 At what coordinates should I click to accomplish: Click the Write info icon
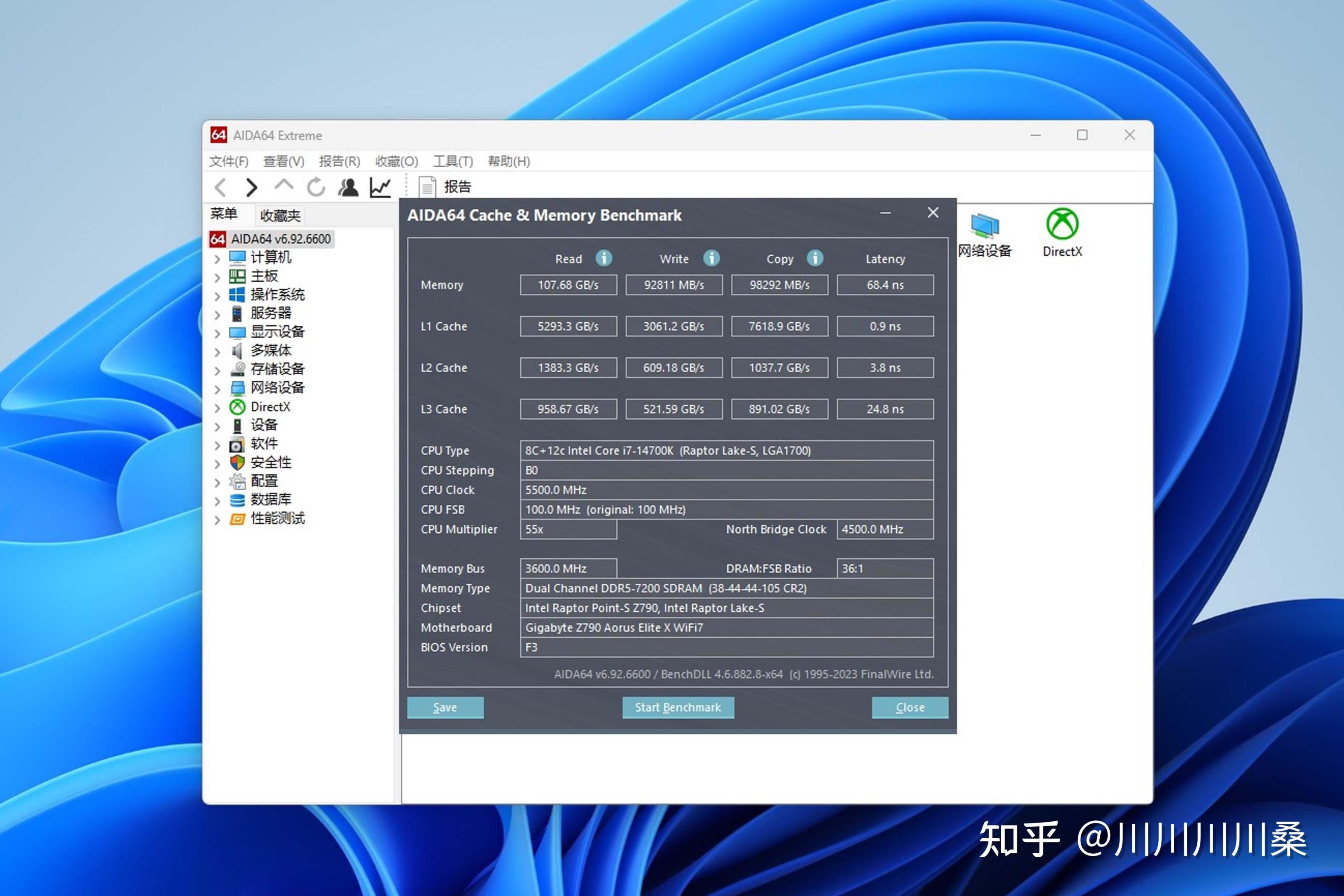click(x=711, y=258)
